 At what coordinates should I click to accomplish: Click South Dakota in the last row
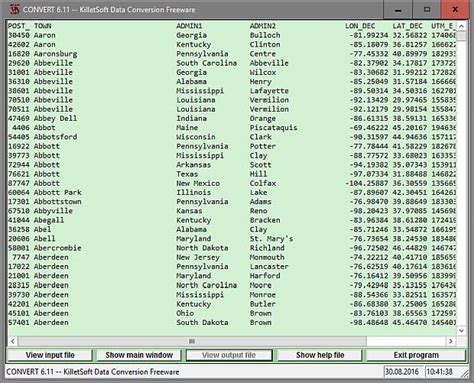click(202, 323)
